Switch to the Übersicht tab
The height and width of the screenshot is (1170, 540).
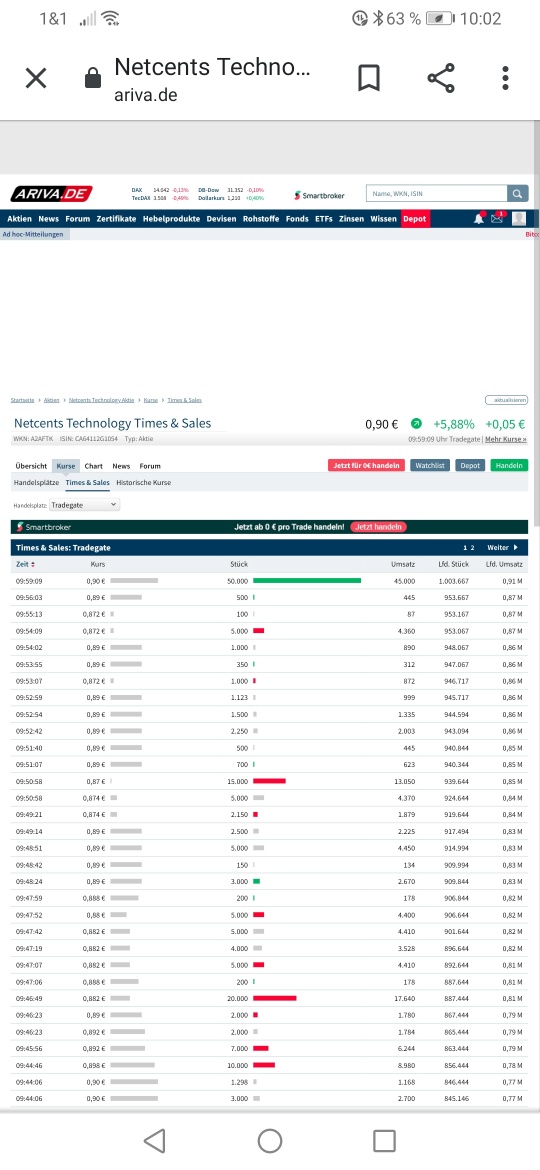31,466
